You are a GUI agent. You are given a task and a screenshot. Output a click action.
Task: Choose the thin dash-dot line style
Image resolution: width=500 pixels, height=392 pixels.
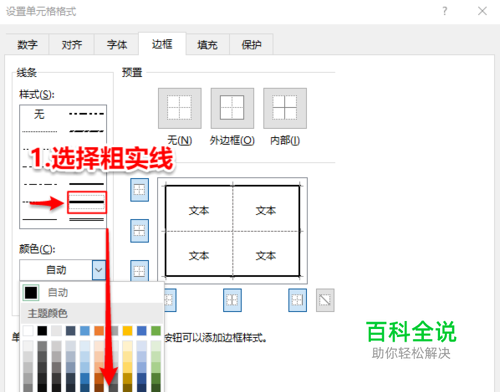click(x=41, y=184)
